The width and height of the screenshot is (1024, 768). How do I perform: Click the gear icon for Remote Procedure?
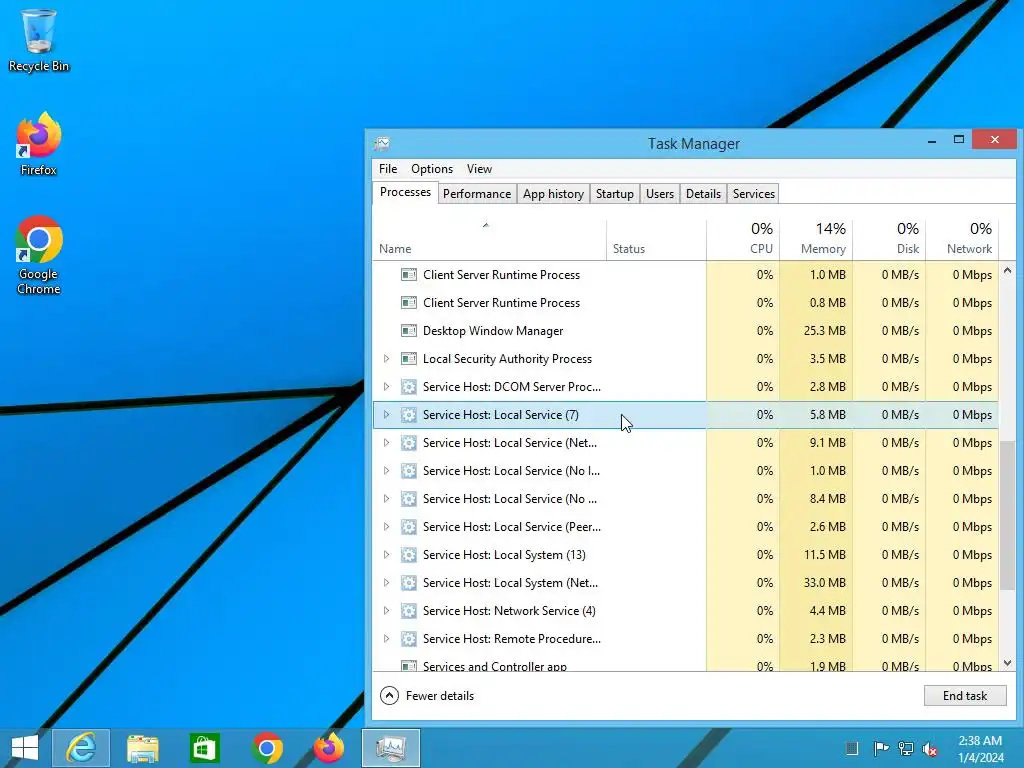click(x=409, y=639)
